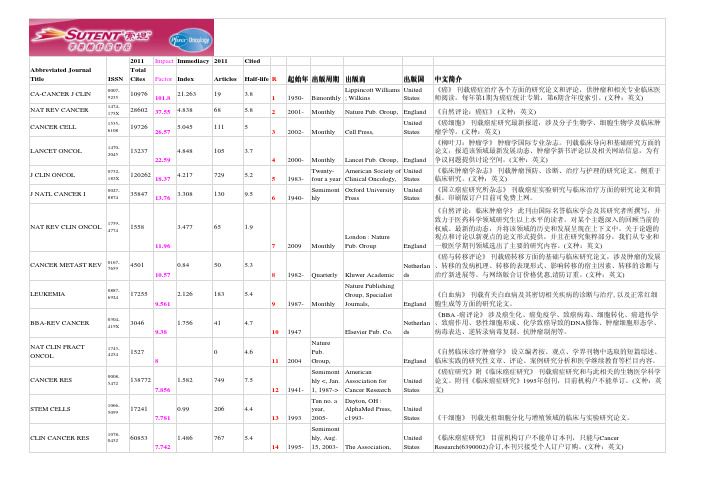Click the 'Cited Half-life' column header
This screenshot has width=713, height=504.
pyautogui.click(x=256, y=70)
